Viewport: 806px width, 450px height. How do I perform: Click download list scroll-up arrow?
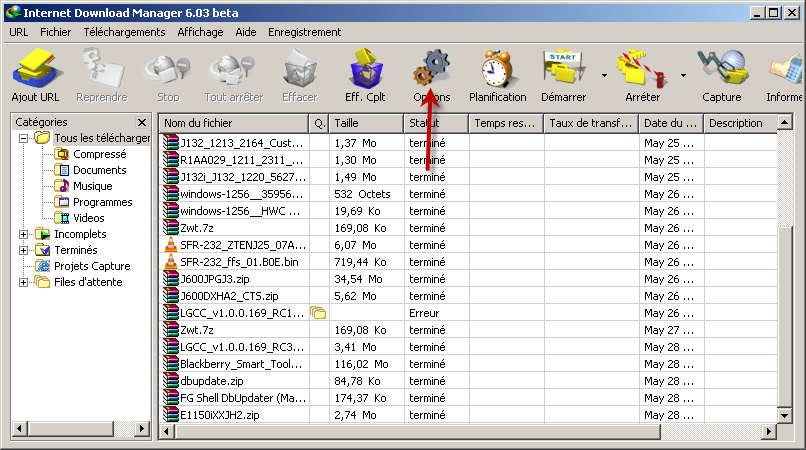784,122
